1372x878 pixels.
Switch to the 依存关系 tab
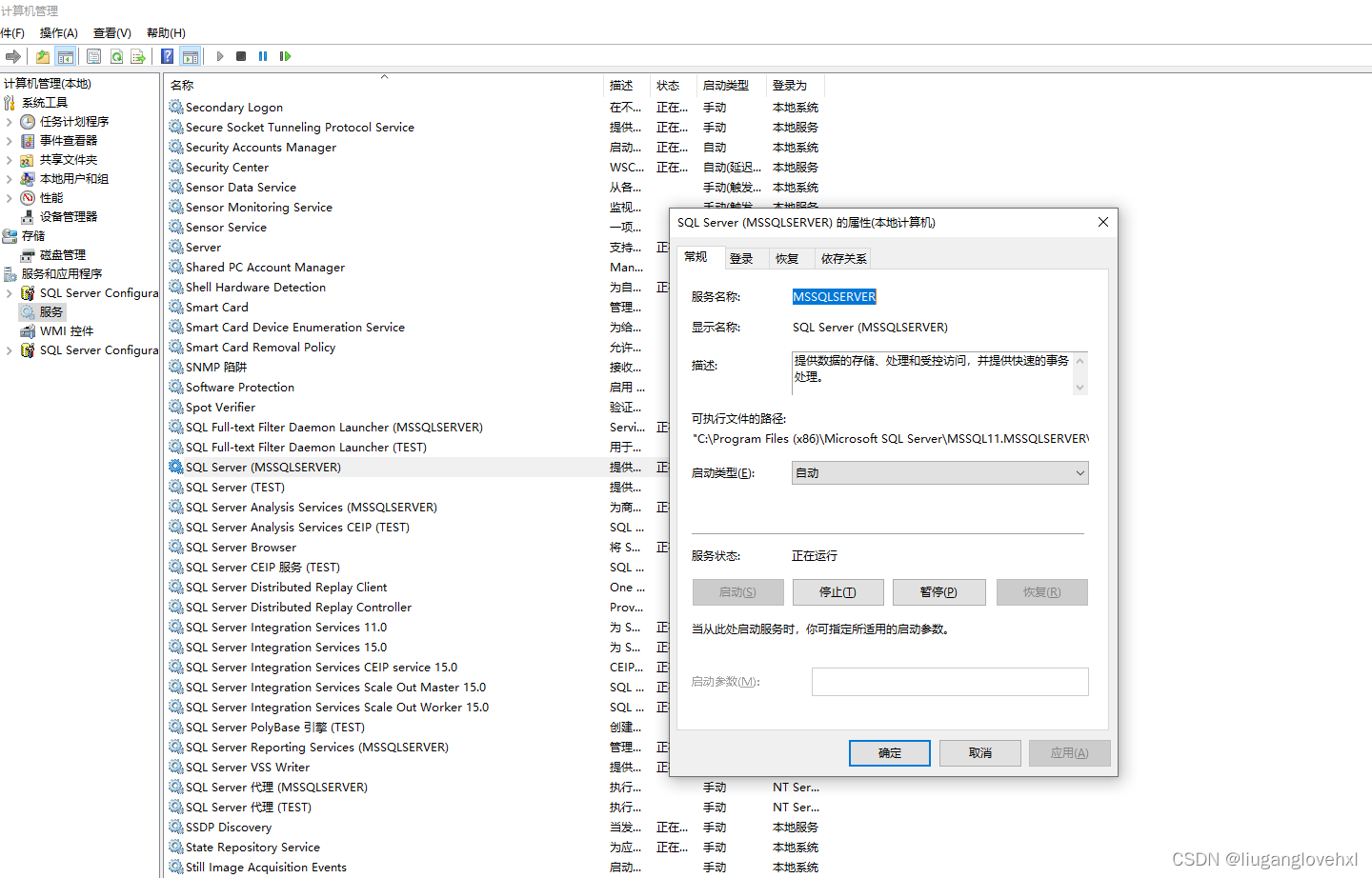click(843, 259)
